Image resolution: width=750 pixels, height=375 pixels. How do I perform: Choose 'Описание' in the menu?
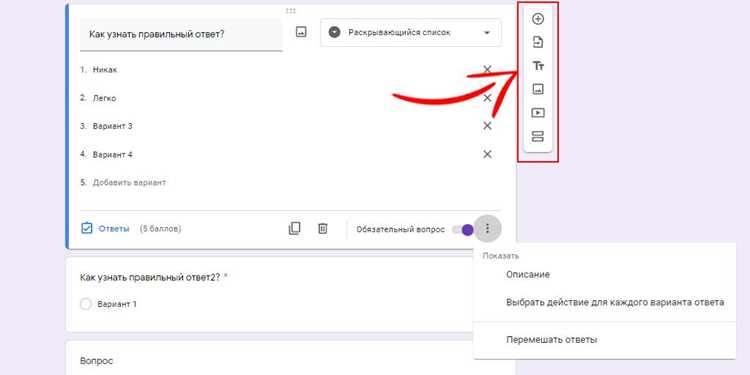(x=528, y=275)
